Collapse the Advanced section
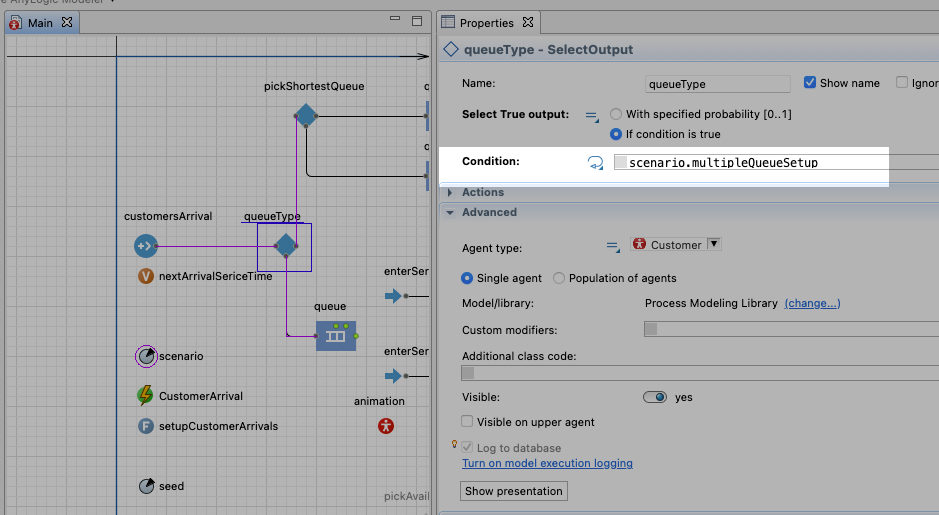The width and height of the screenshot is (939, 515). click(x=450, y=212)
